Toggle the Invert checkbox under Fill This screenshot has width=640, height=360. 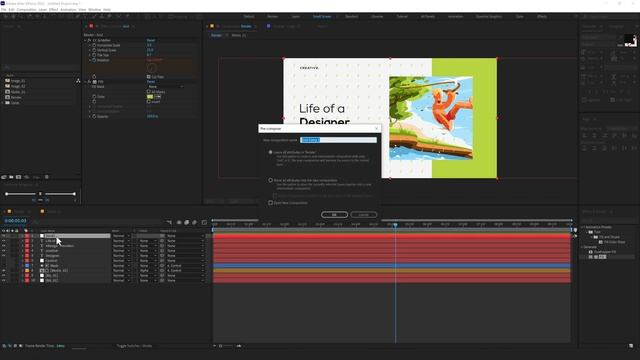(x=149, y=102)
